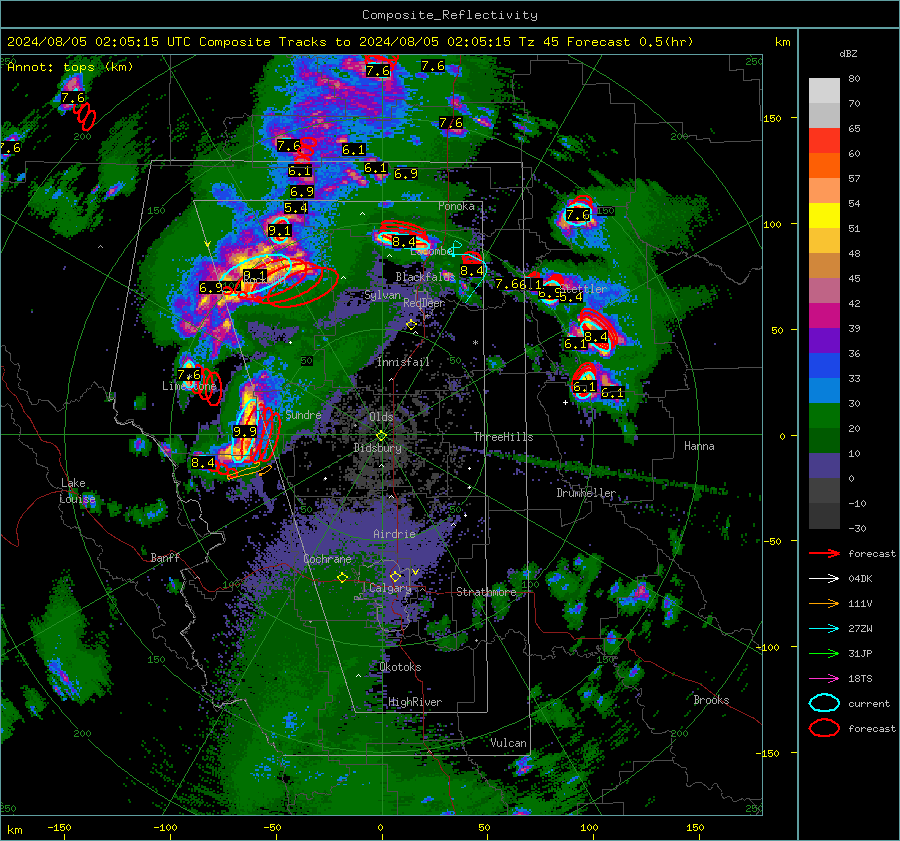Click the red forecast arrow legend icon
Image resolution: width=900 pixels, height=841 pixels.
[x=824, y=553]
